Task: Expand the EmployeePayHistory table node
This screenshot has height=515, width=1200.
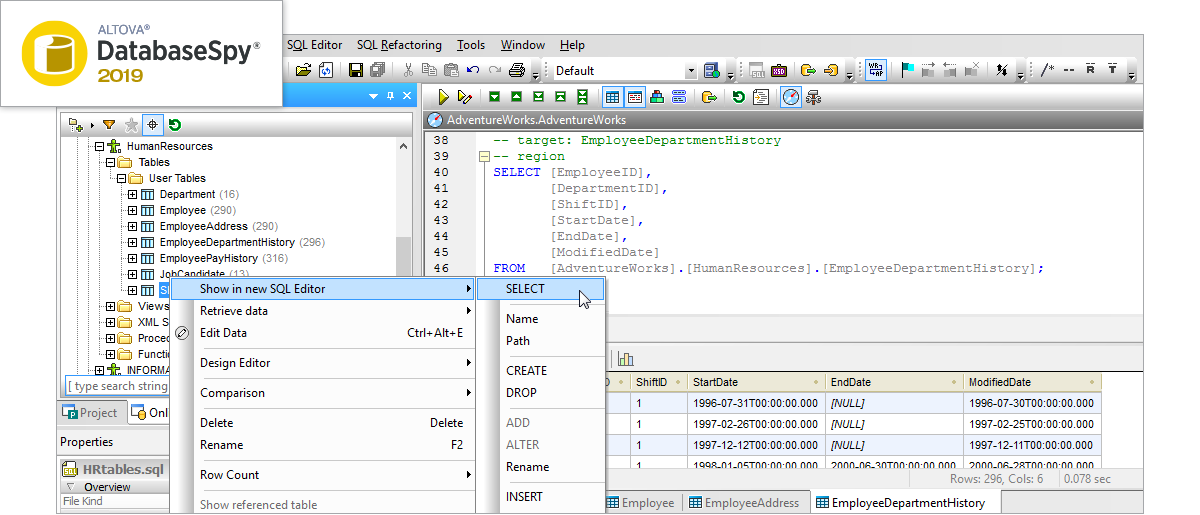Action: tap(132, 258)
